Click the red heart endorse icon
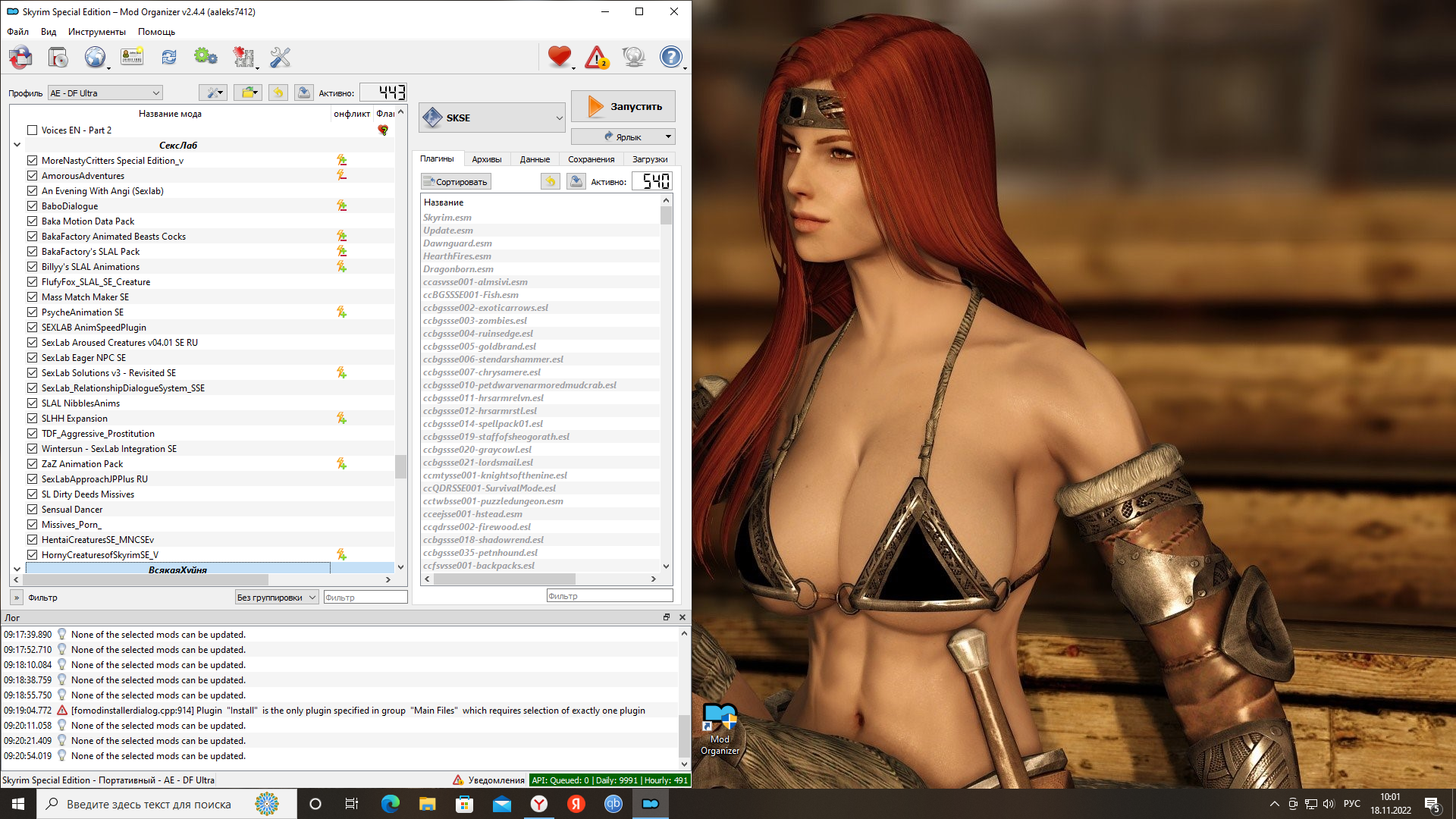This screenshot has width=1456, height=819. (559, 57)
